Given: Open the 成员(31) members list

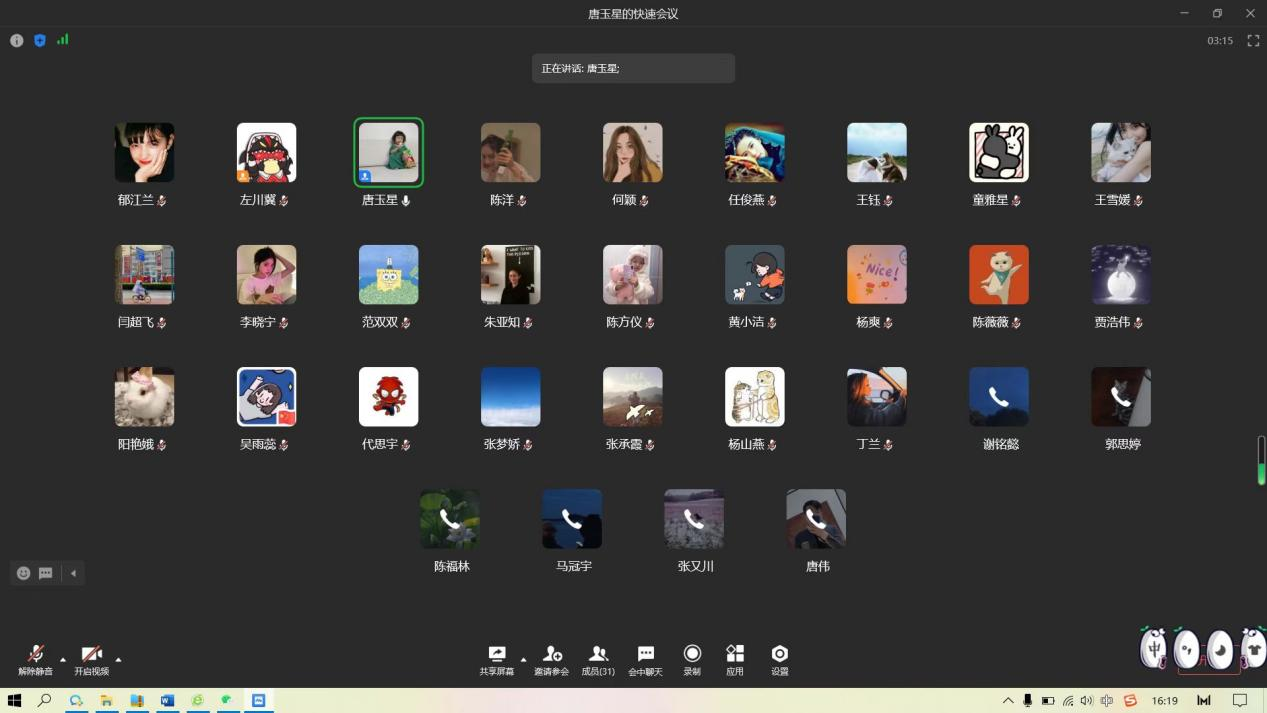Looking at the screenshot, I should click(598, 659).
